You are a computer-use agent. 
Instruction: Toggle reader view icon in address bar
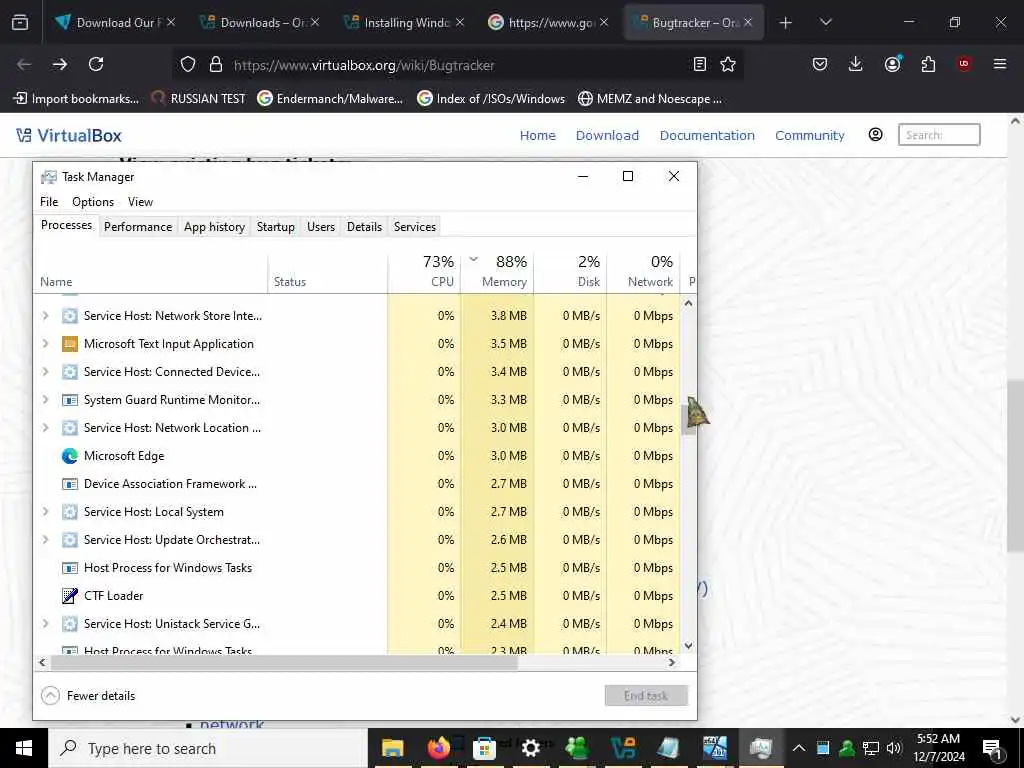tap(699, 64)
